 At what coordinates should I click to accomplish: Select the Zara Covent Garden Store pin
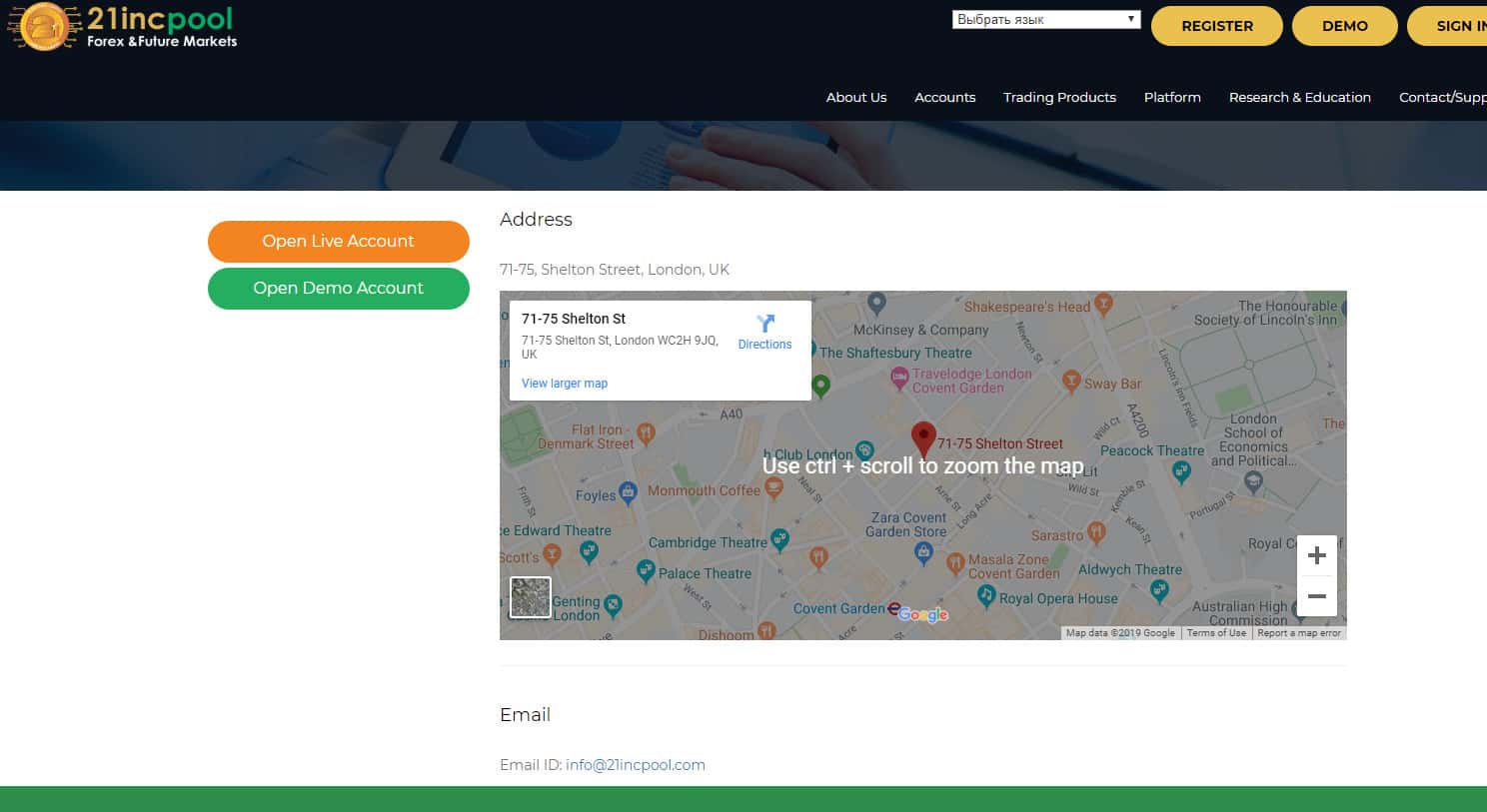[923, 552]
